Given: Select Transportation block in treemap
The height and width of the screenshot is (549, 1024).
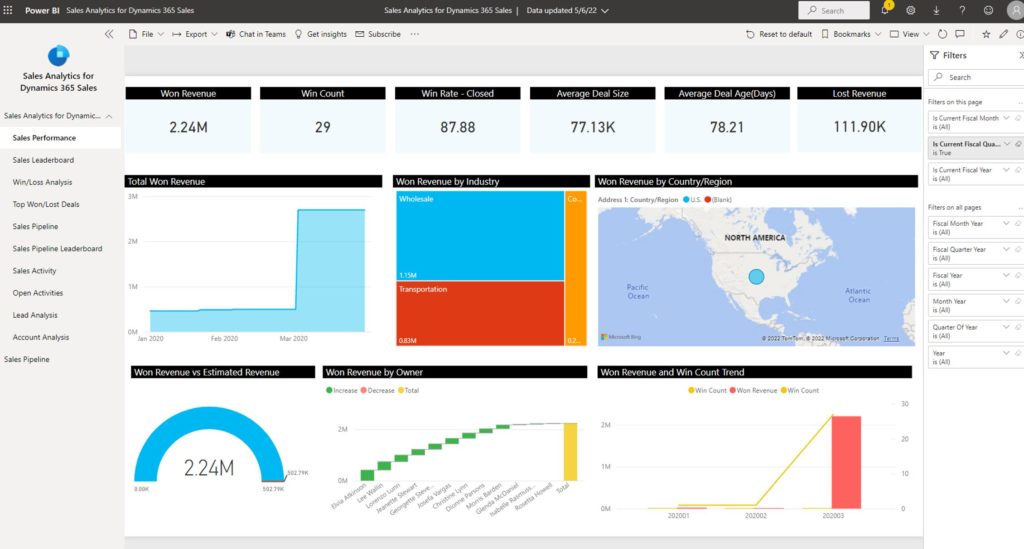Looking at the screenshot, I should (x=480, y=313).
